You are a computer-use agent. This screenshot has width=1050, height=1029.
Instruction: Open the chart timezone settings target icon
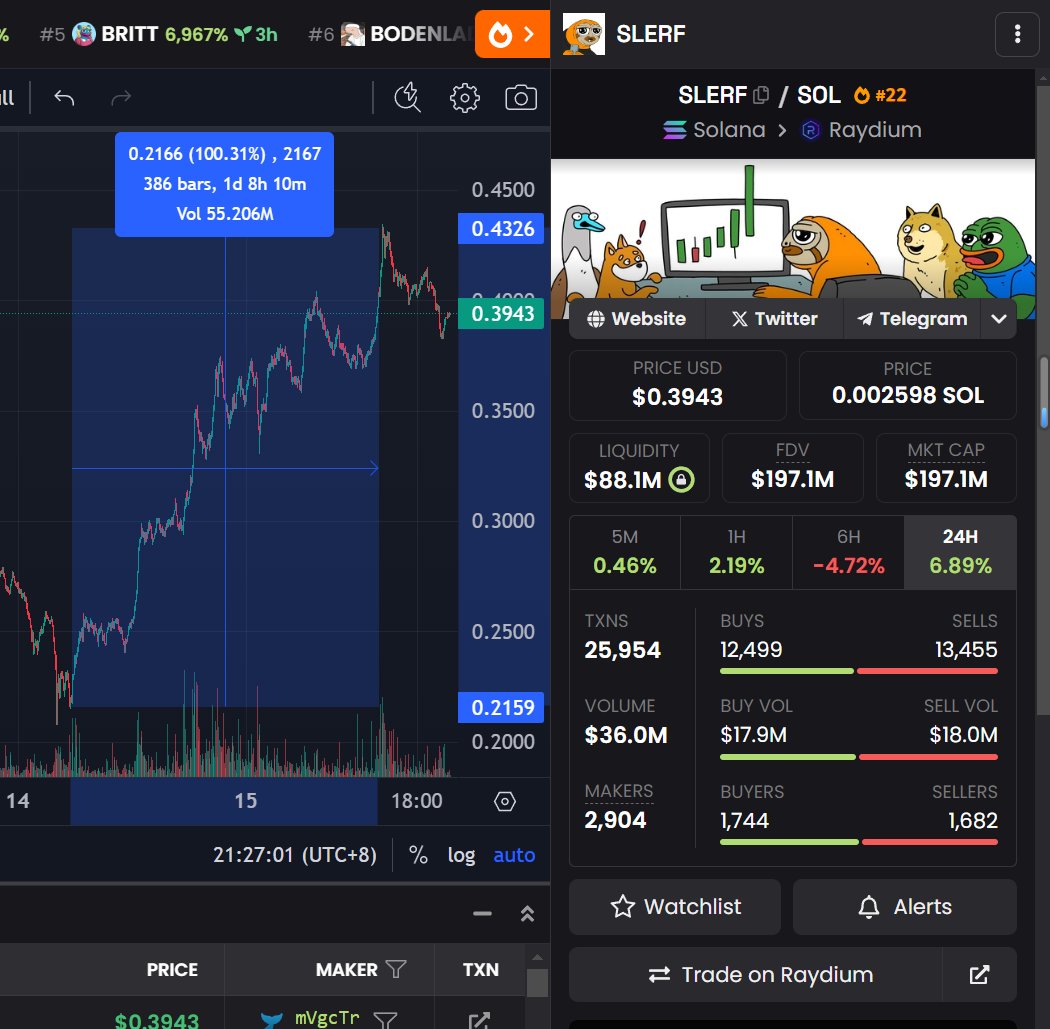504,801
